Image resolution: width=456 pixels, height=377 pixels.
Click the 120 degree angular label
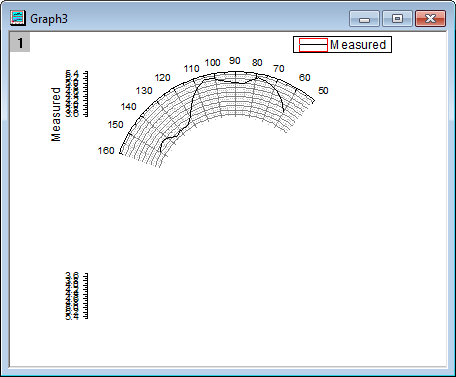tap(162, 78)
